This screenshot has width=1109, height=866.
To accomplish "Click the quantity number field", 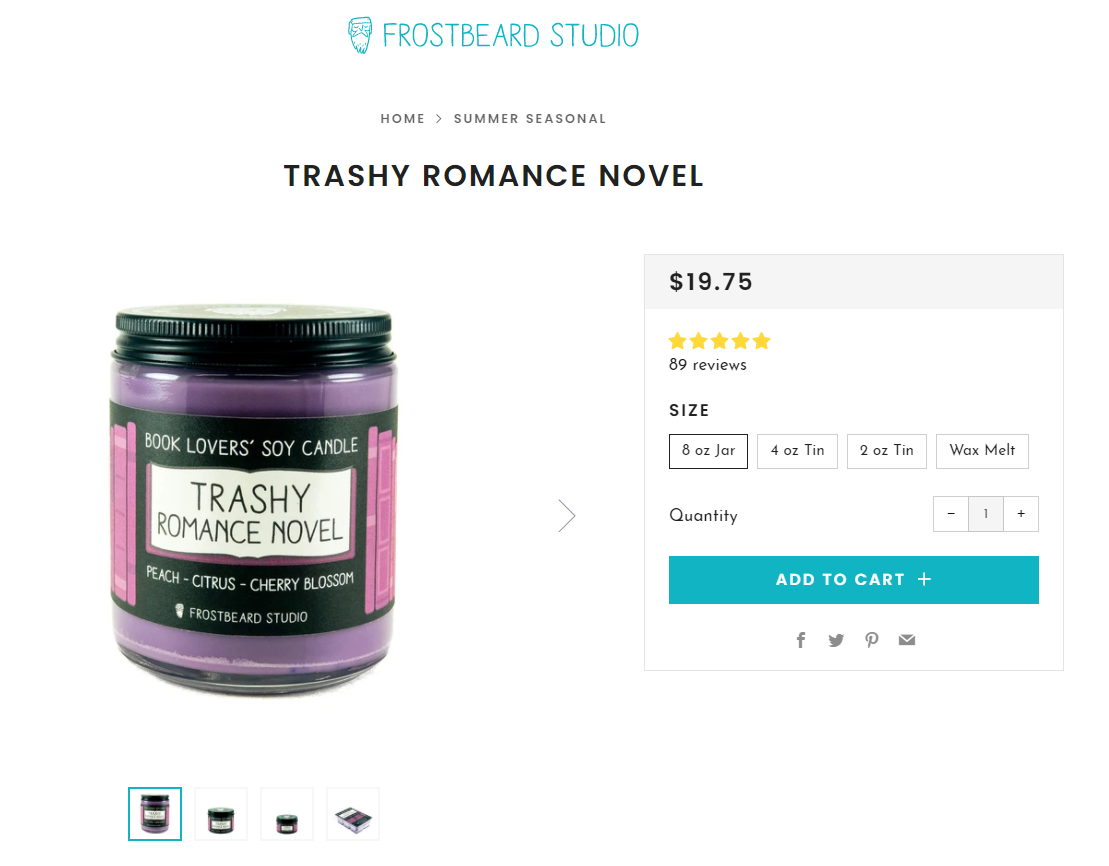I will 986,514.
